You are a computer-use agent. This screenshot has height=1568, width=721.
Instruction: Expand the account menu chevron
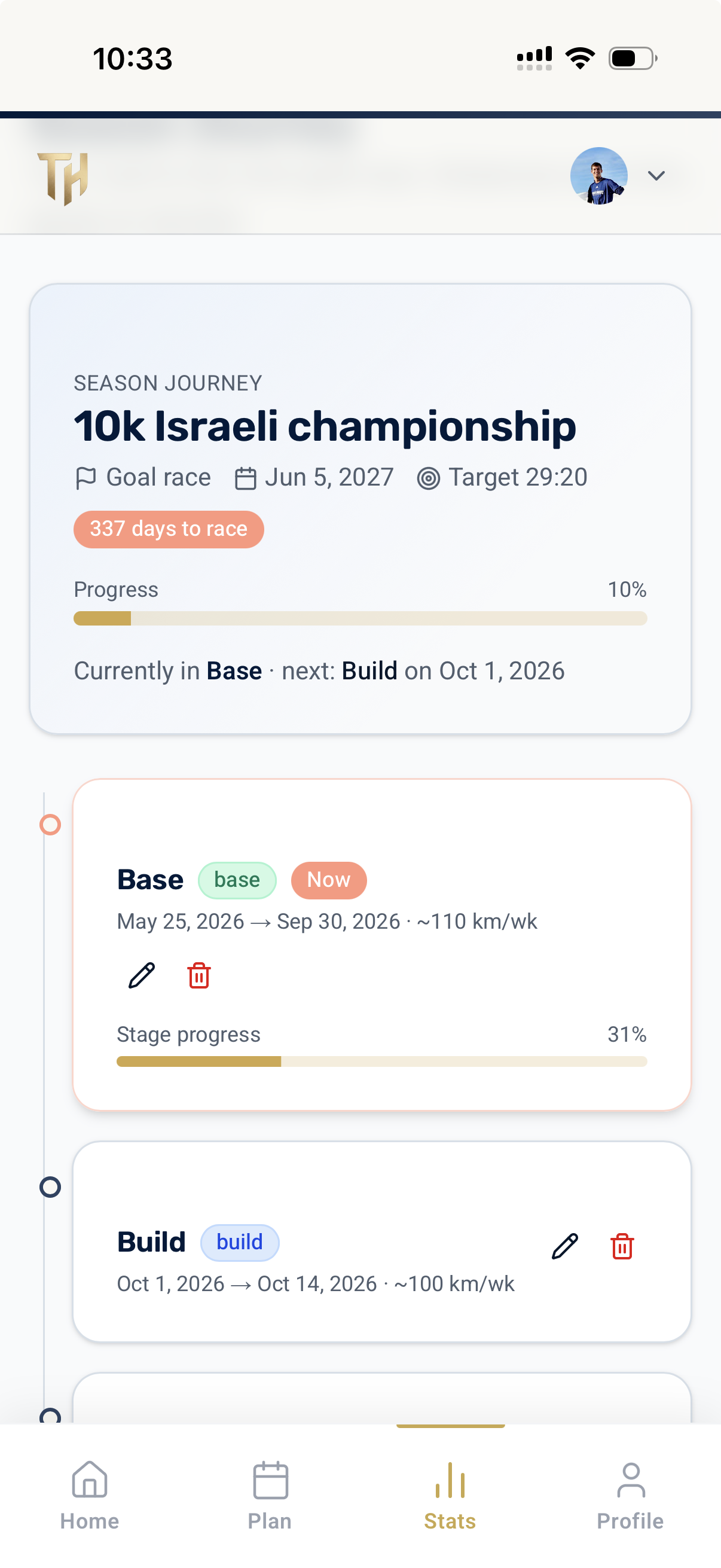point(656,176)
